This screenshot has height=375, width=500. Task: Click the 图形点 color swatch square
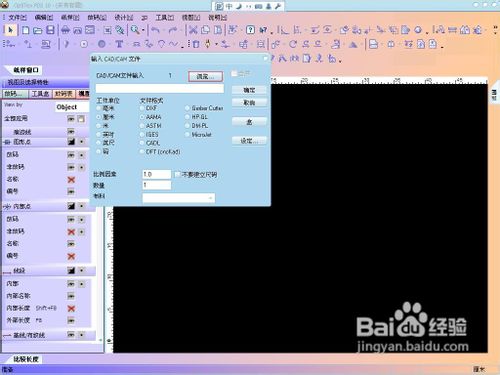coord(71,142)
